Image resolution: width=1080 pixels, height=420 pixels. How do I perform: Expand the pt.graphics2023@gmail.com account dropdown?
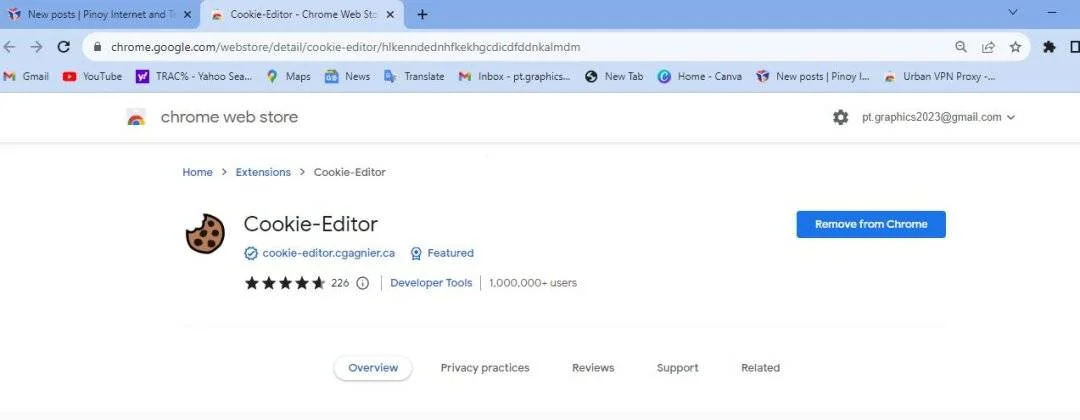tap(938, 117)
